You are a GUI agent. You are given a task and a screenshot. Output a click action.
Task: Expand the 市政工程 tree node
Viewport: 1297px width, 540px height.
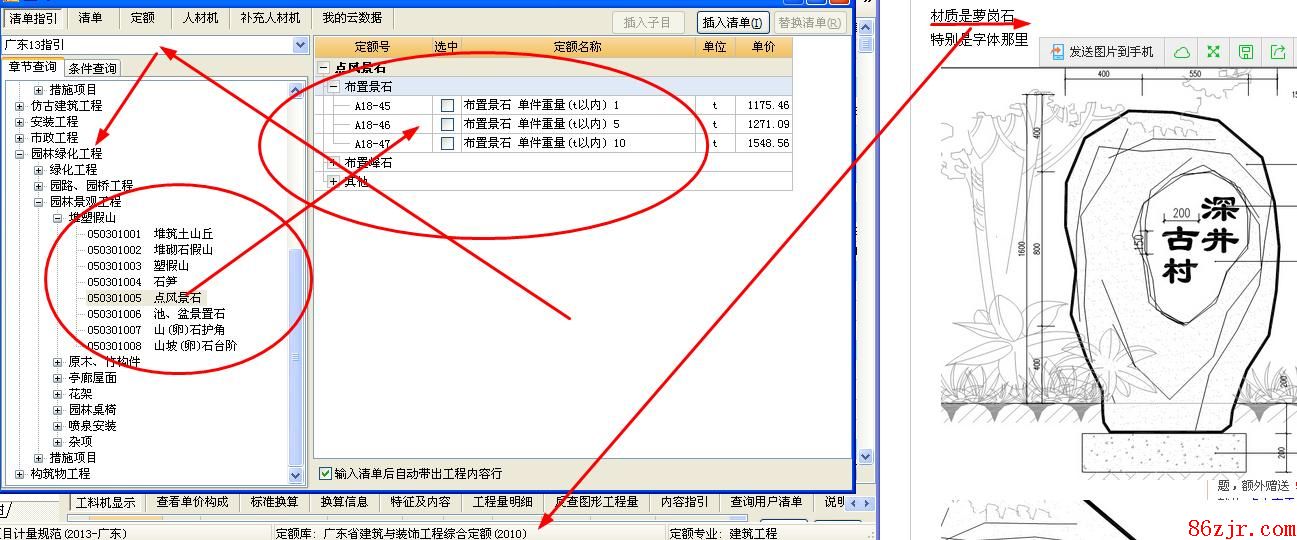coord(20,138)
